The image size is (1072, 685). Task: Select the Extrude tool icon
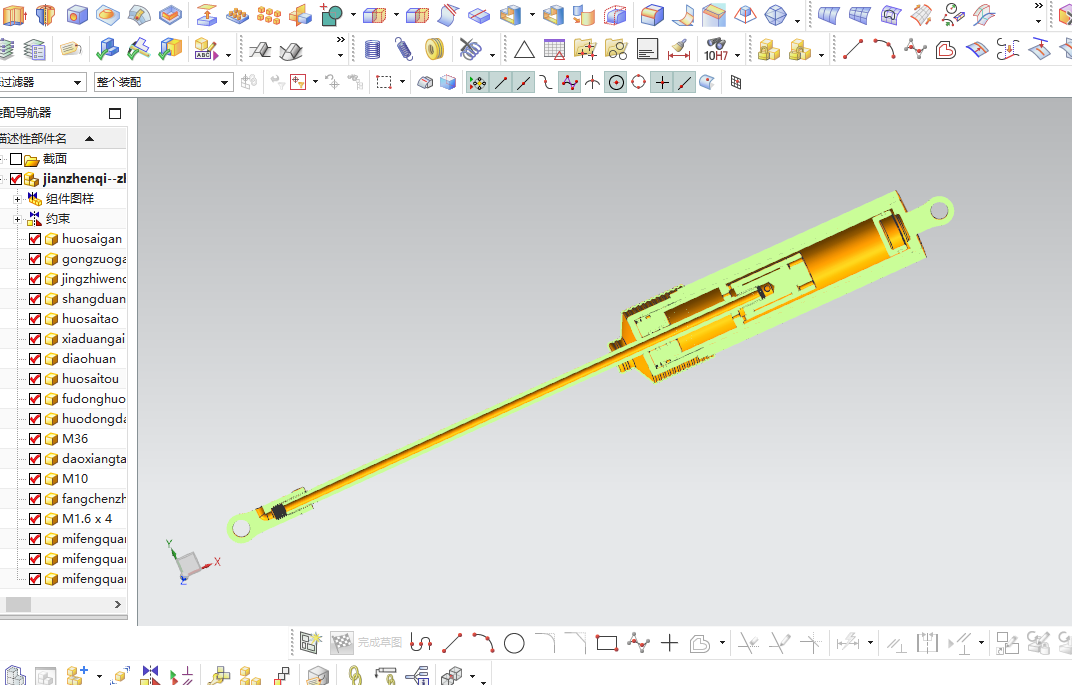click(15, 14)
